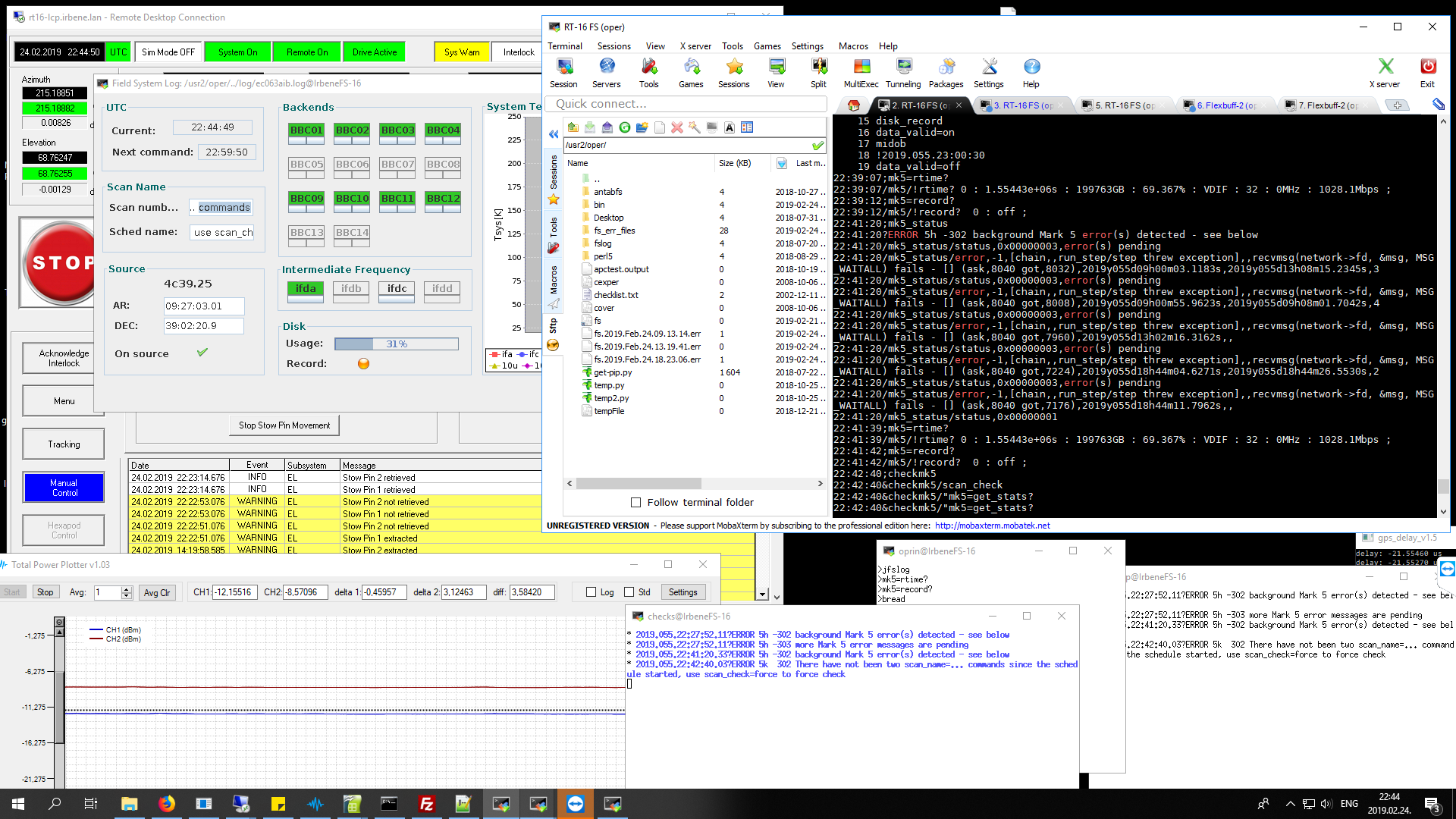1456x819 pixels.
Task: Click the red delete file icon
Action: pos(676,127)
